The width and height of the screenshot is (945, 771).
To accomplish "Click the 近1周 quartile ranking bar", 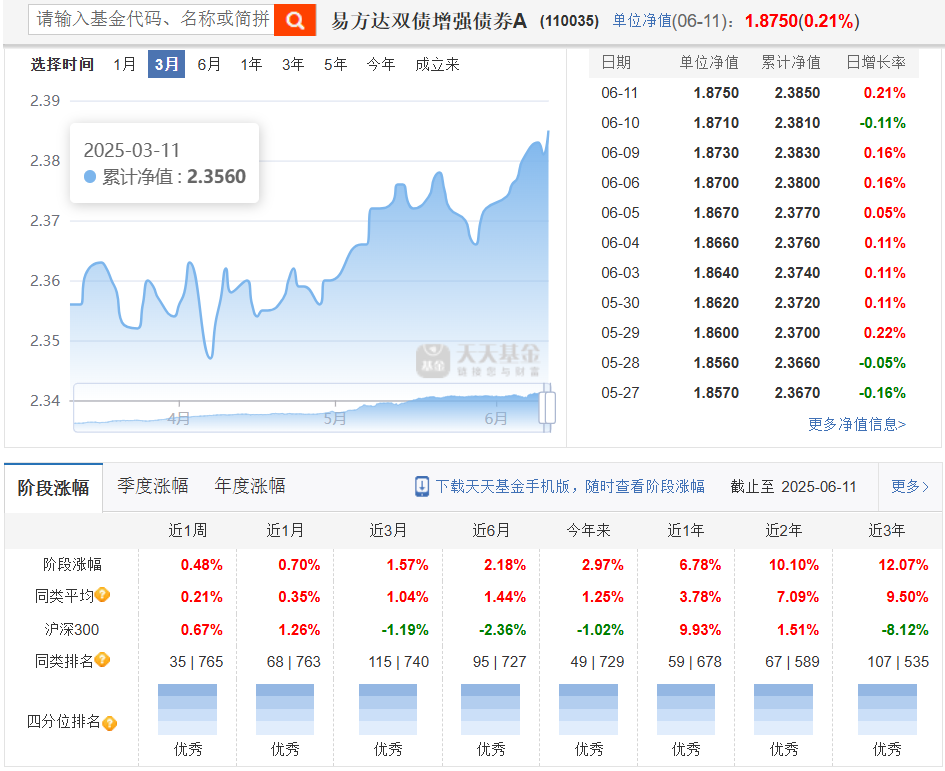I will [x=187, y=709].
